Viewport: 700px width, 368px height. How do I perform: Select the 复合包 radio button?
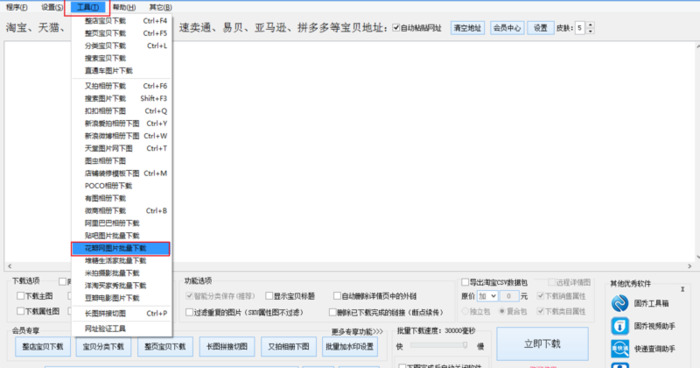[502, 311]
